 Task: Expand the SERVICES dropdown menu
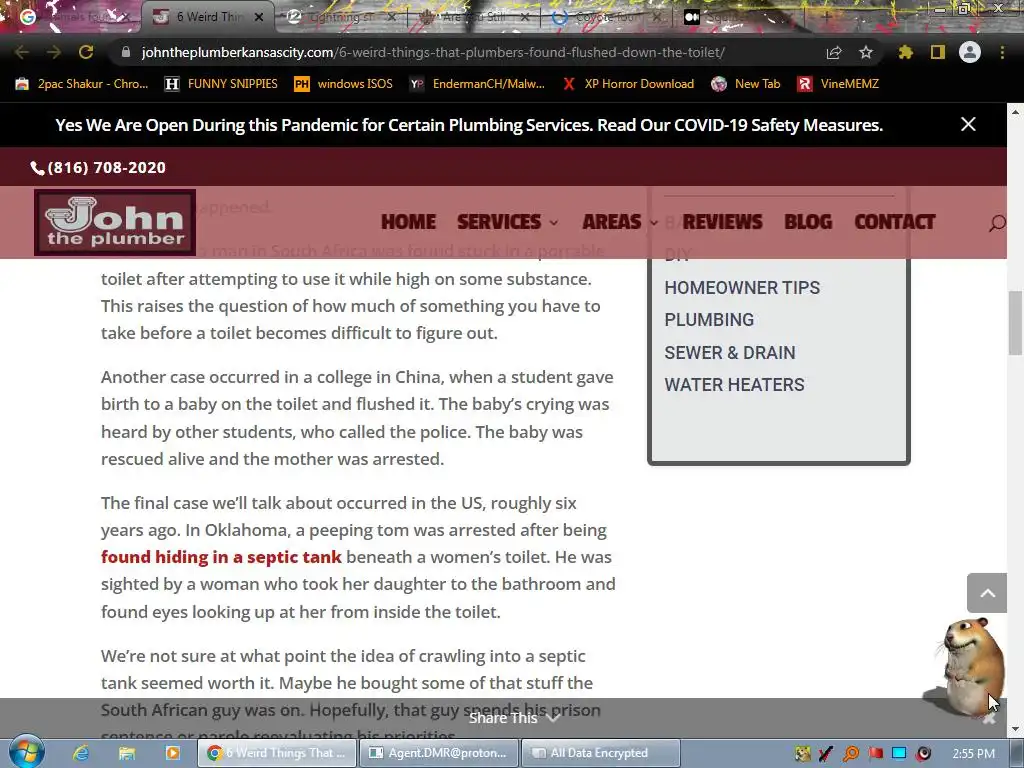[507, 222]
